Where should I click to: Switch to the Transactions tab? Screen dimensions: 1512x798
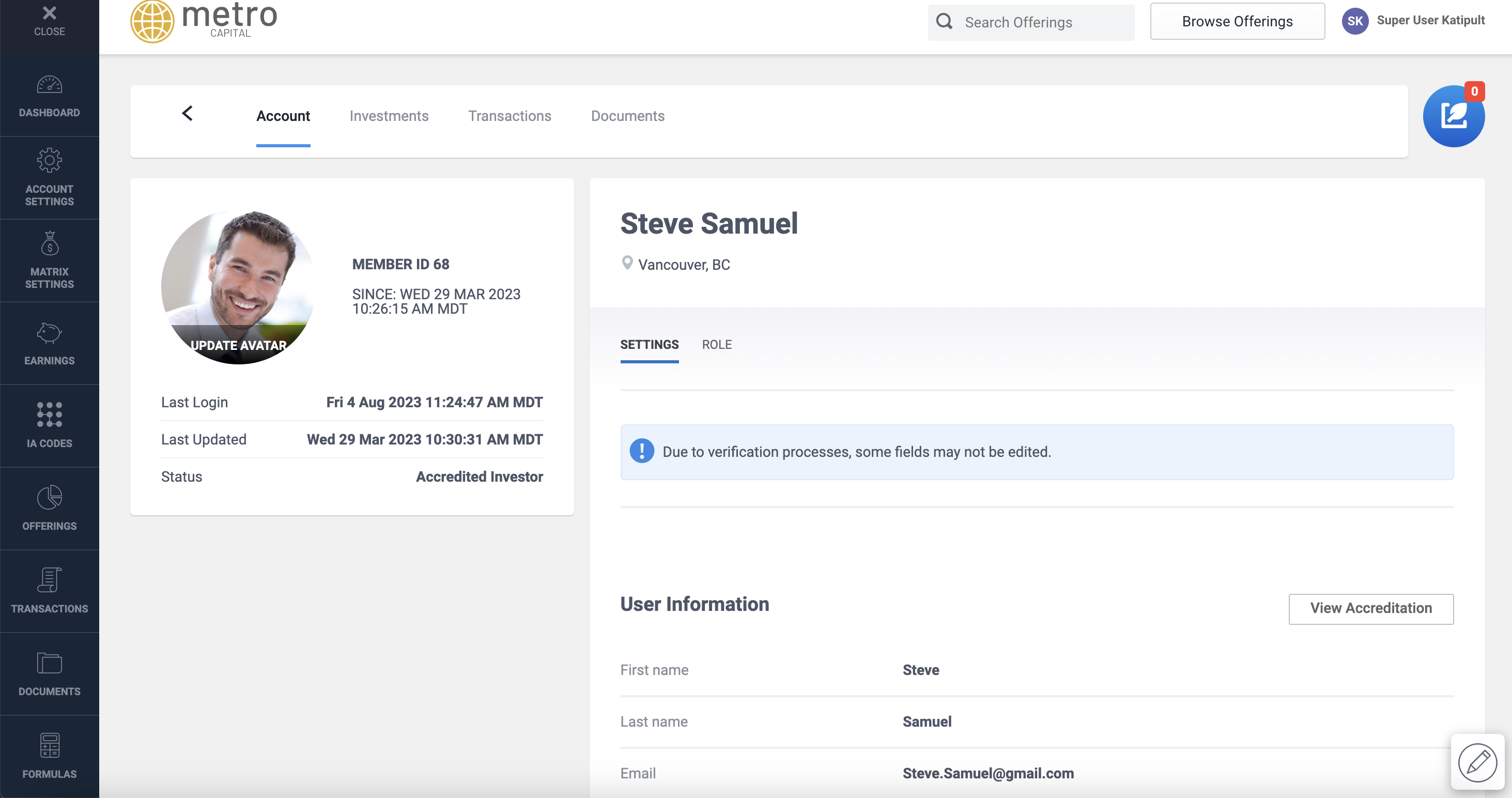(x=510, y=116)
